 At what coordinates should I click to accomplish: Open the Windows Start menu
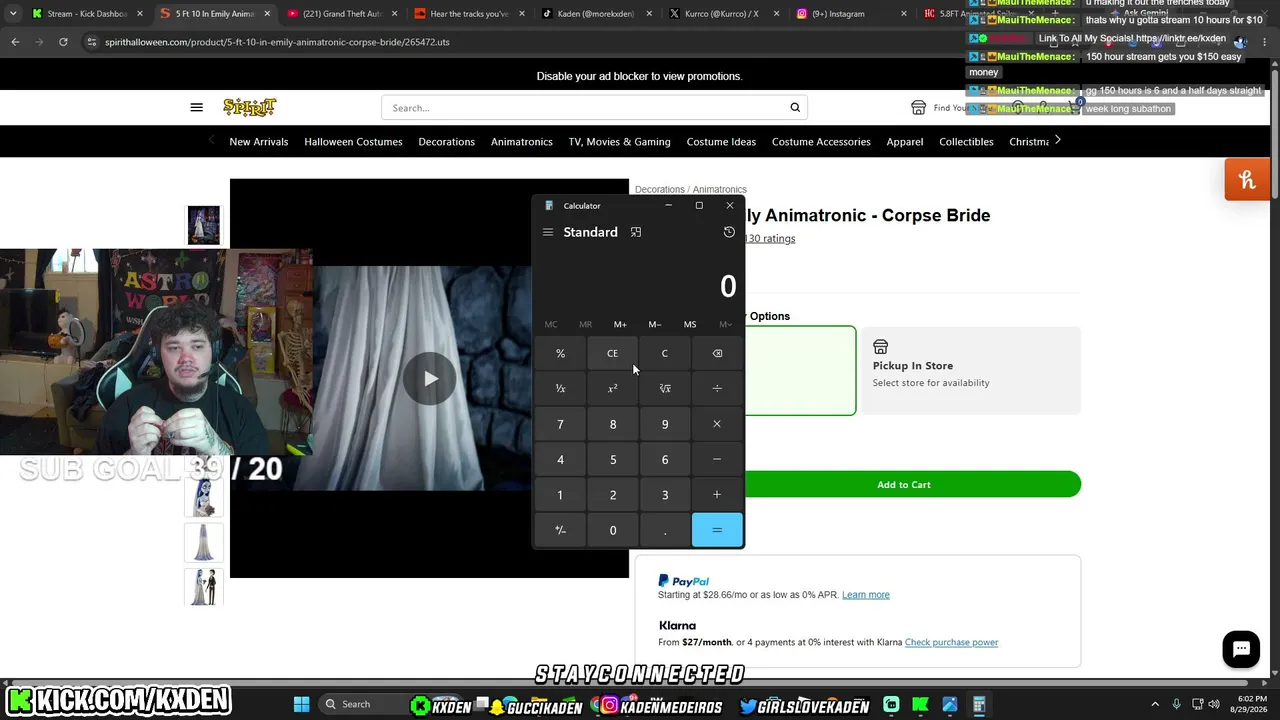(301, 704)
